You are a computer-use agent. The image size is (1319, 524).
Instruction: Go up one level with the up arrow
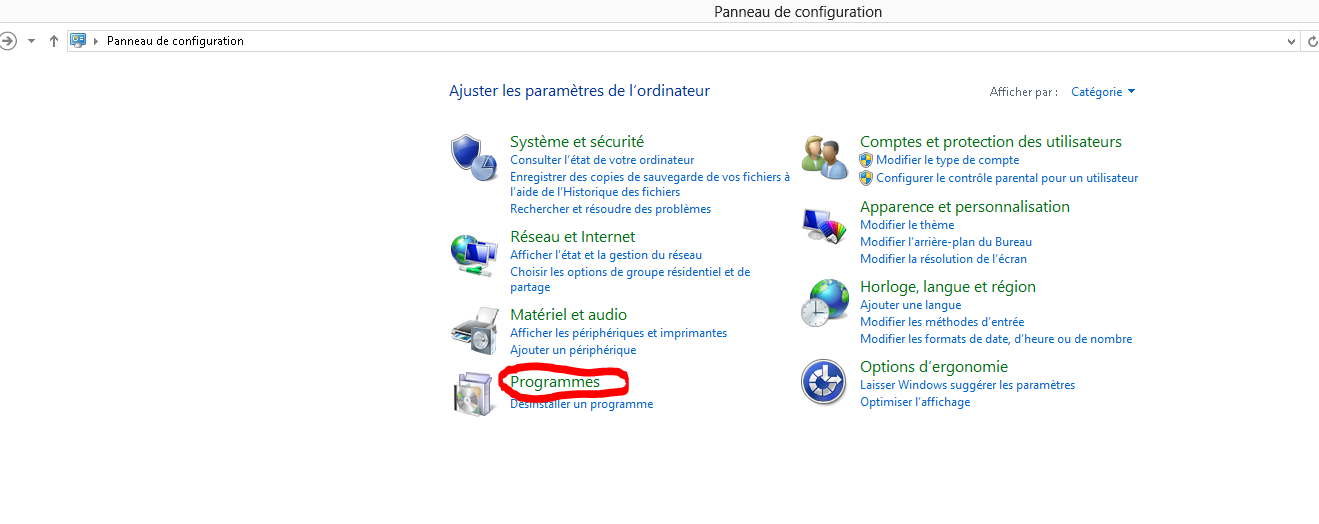coord(54,41)
